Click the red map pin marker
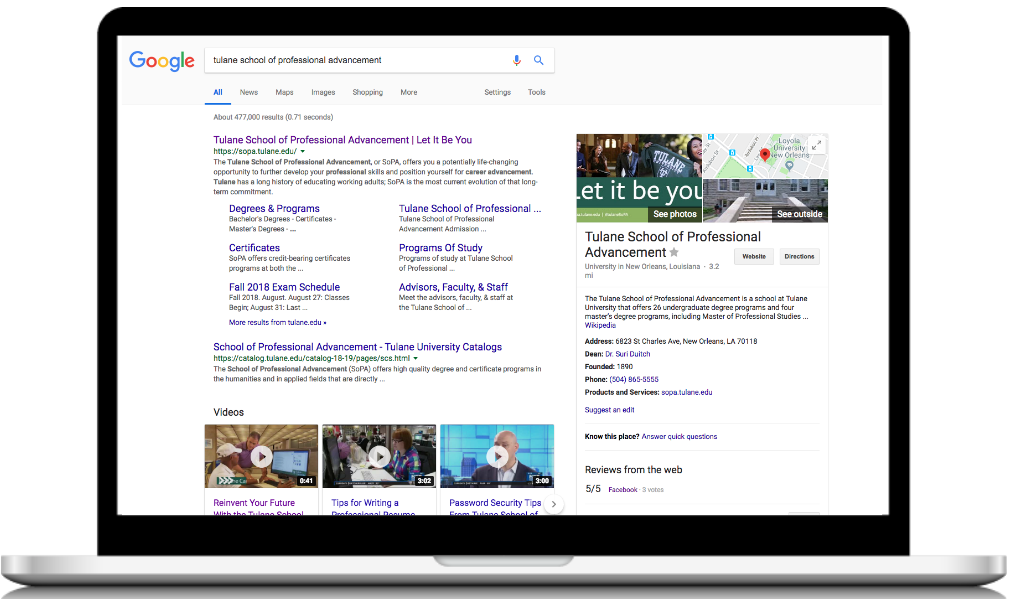This screenshot has width=1009, height=599. tap(765, 154)
